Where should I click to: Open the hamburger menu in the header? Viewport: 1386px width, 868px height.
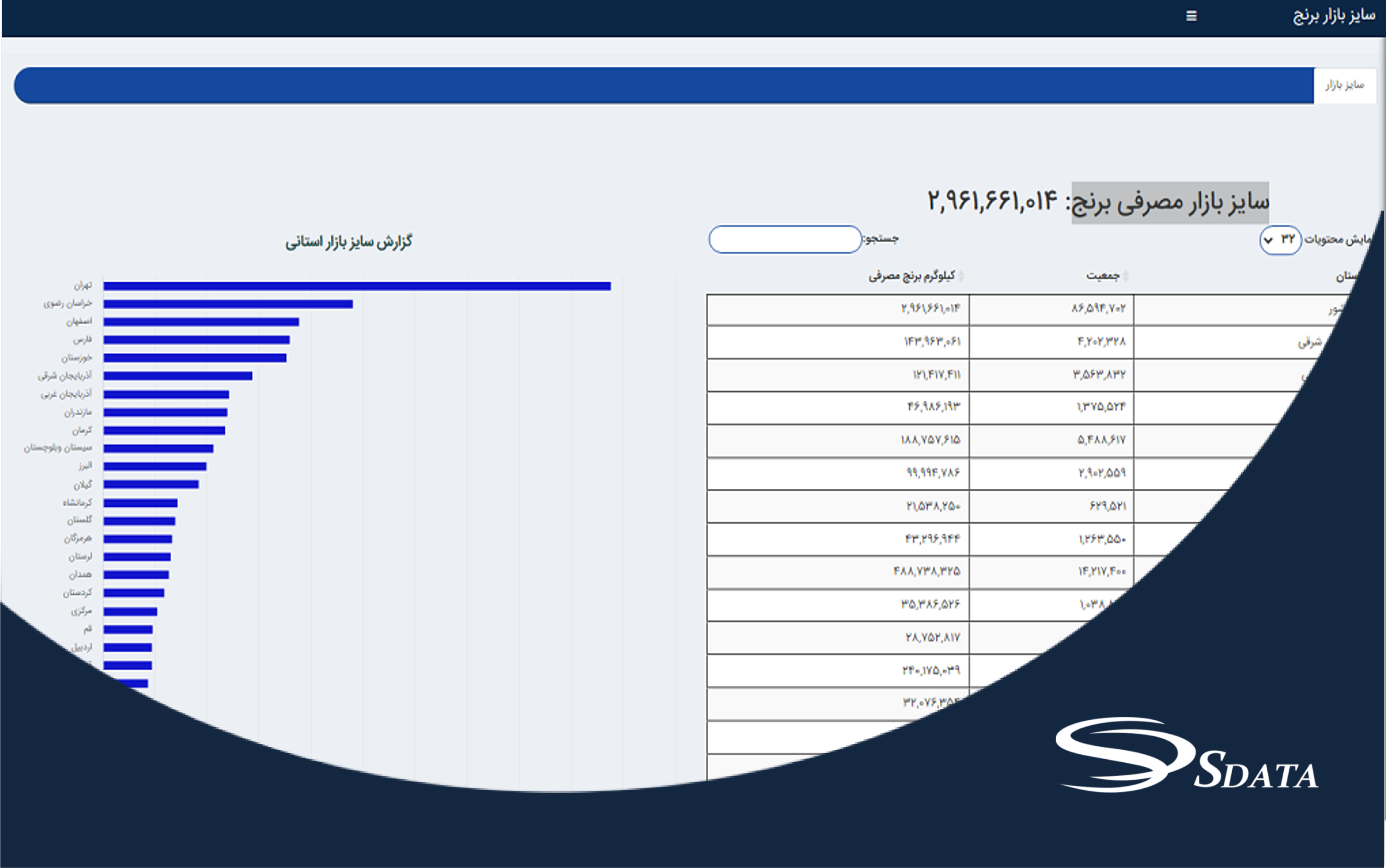[x=1191, y=16]
